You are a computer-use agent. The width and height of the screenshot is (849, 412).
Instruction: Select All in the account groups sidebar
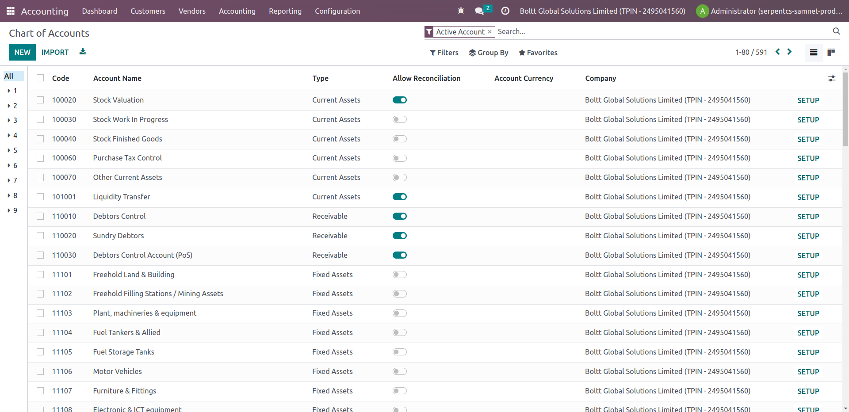click(13, 76)
